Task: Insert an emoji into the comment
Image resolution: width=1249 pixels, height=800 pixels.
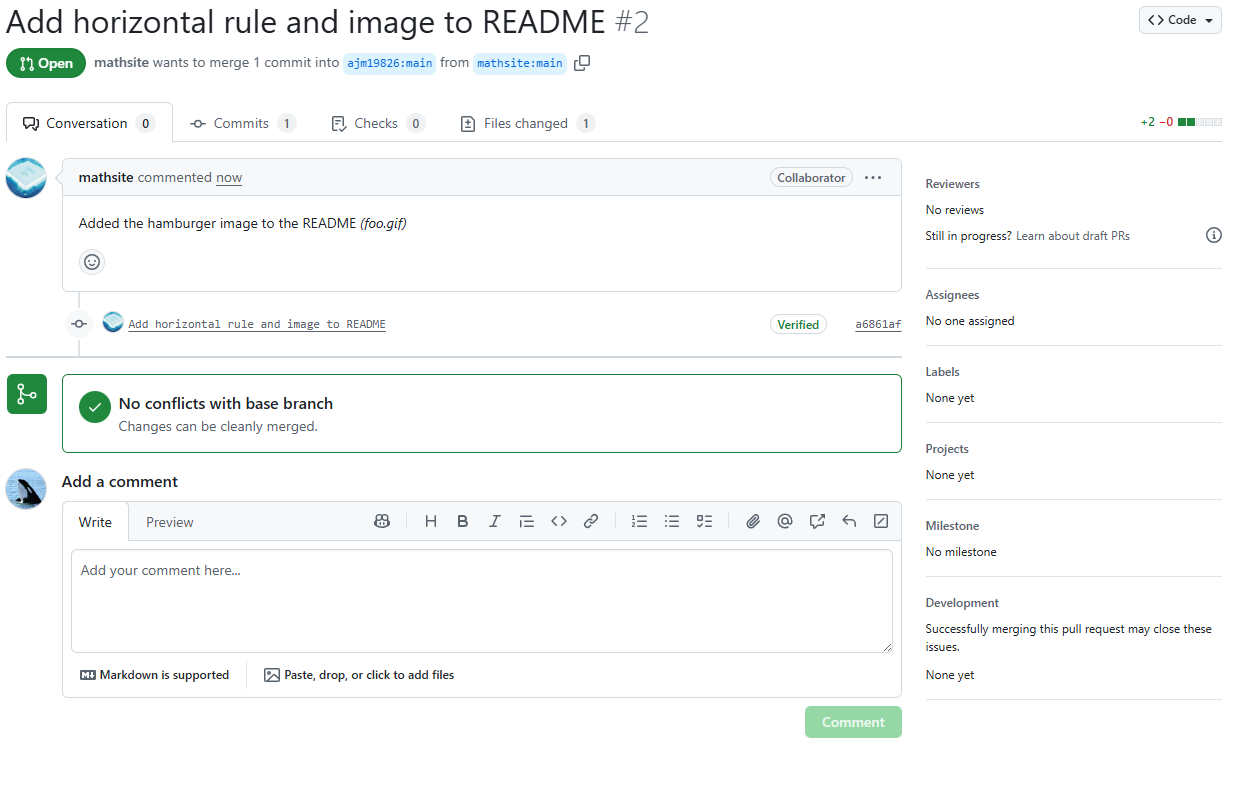Action: (91, 261)
